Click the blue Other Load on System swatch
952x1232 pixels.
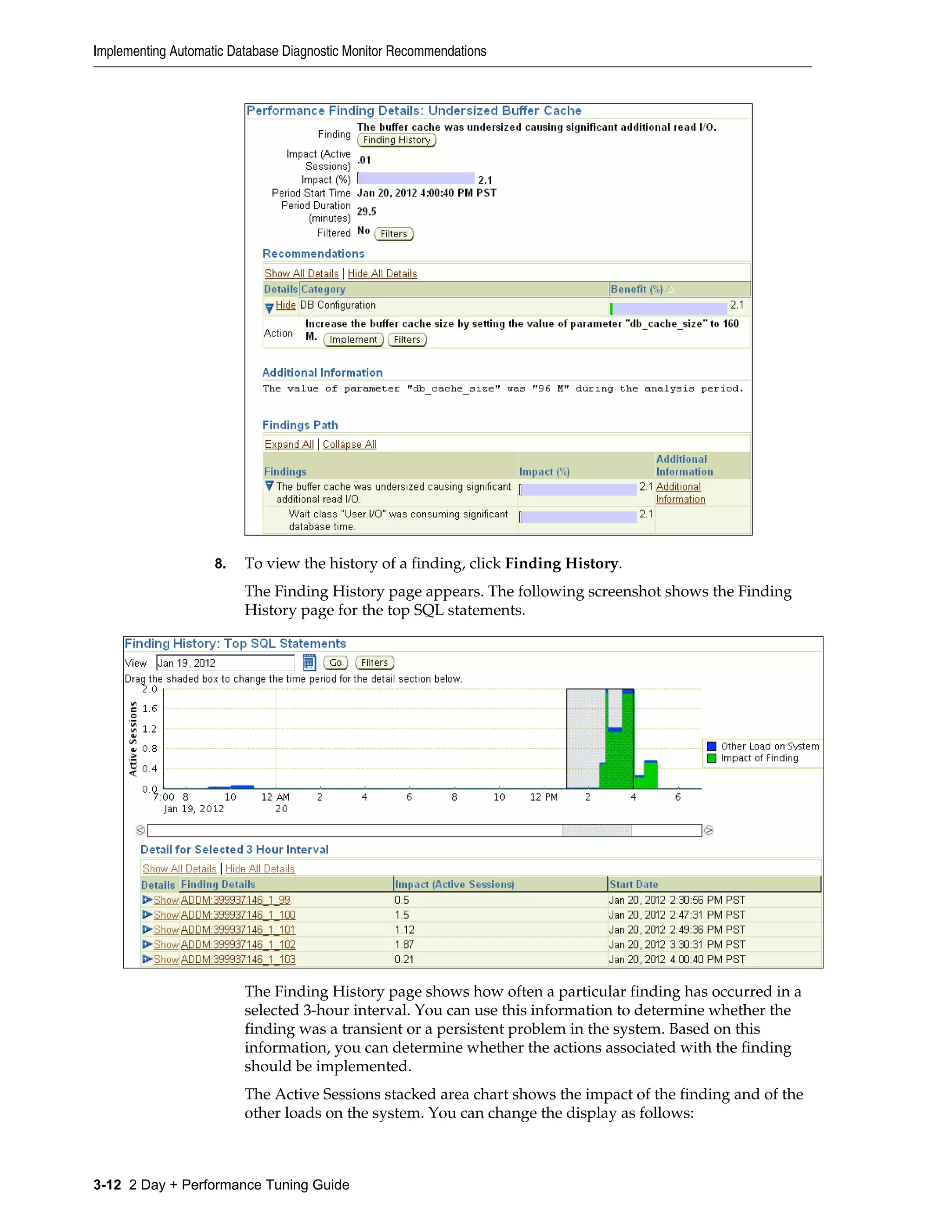[712, 746]
